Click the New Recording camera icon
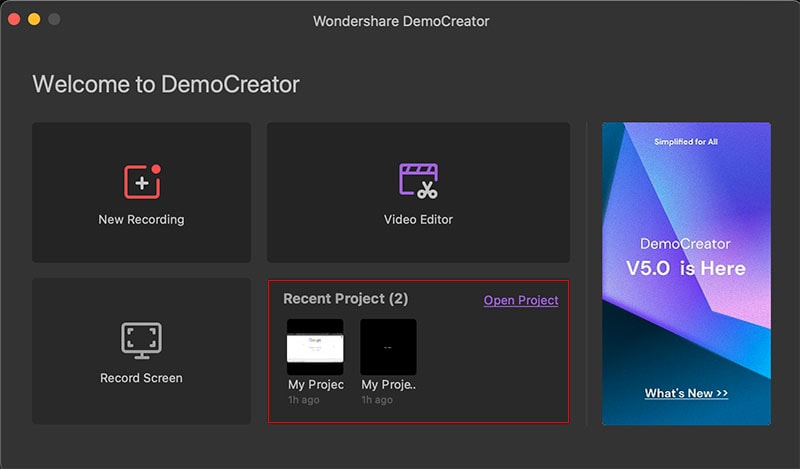 click(142, 182)
